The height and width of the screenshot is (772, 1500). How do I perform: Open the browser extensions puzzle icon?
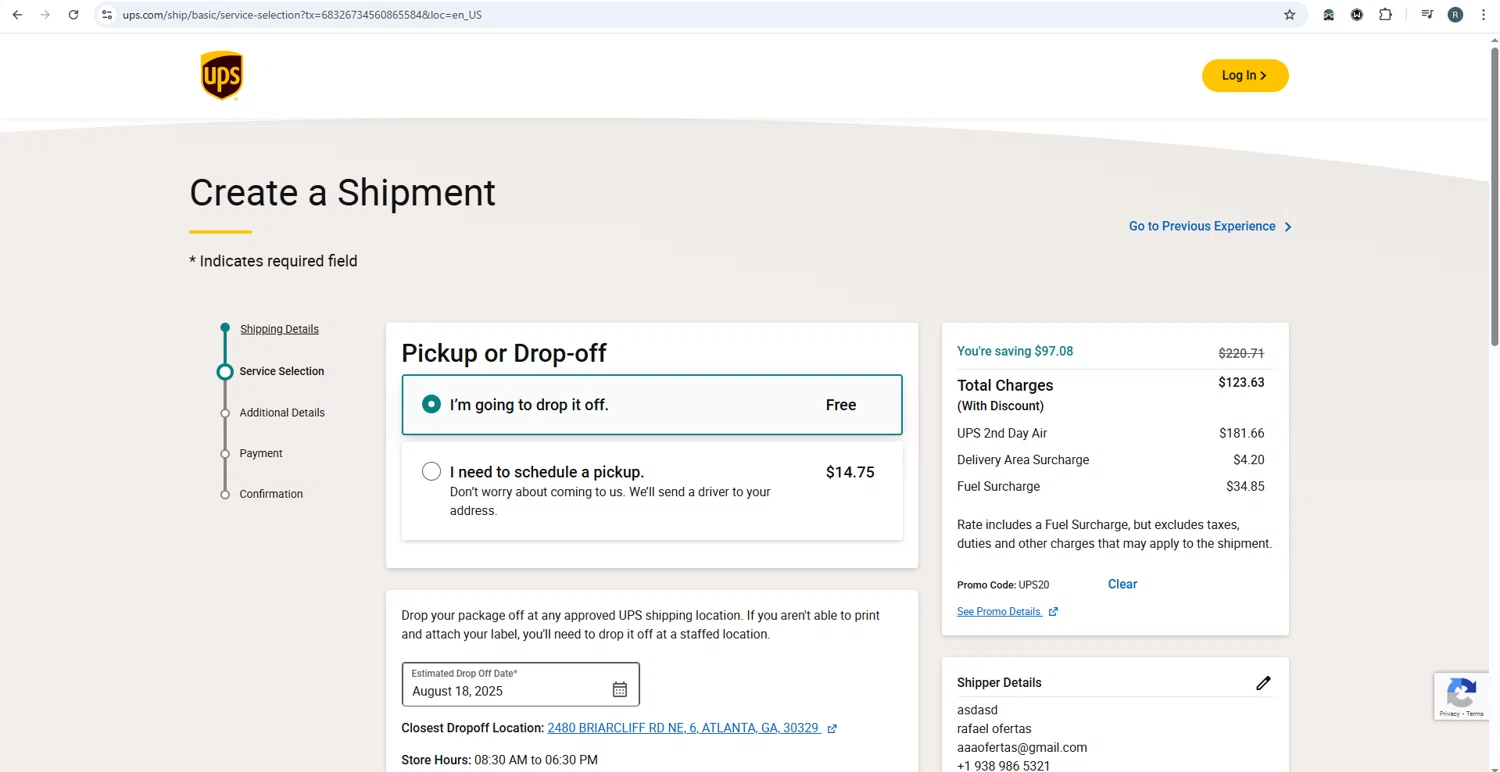click(x=1385, y=15)
